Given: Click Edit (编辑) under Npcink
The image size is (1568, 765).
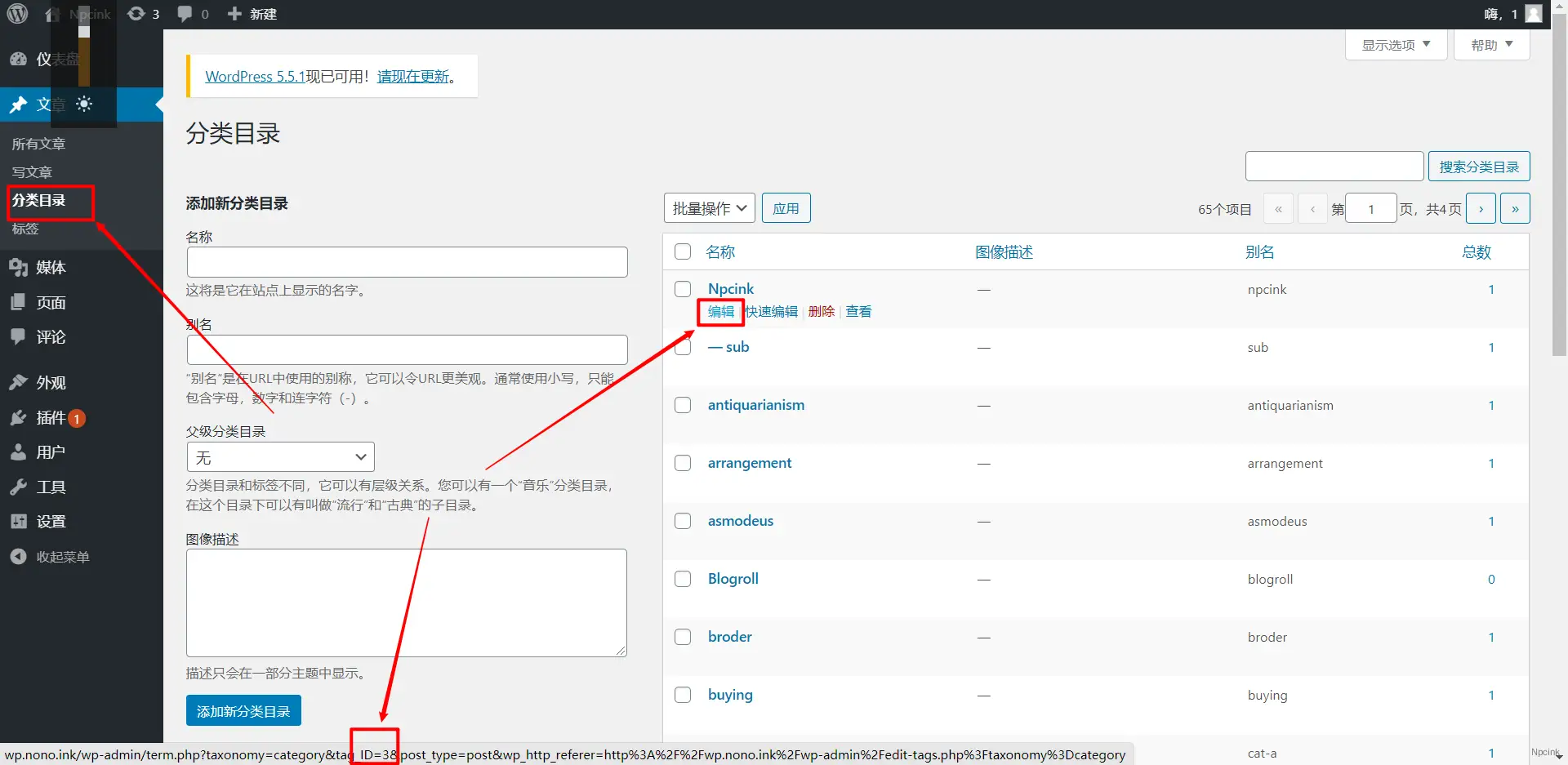Looking at the screenshot, I should [721, 311].
